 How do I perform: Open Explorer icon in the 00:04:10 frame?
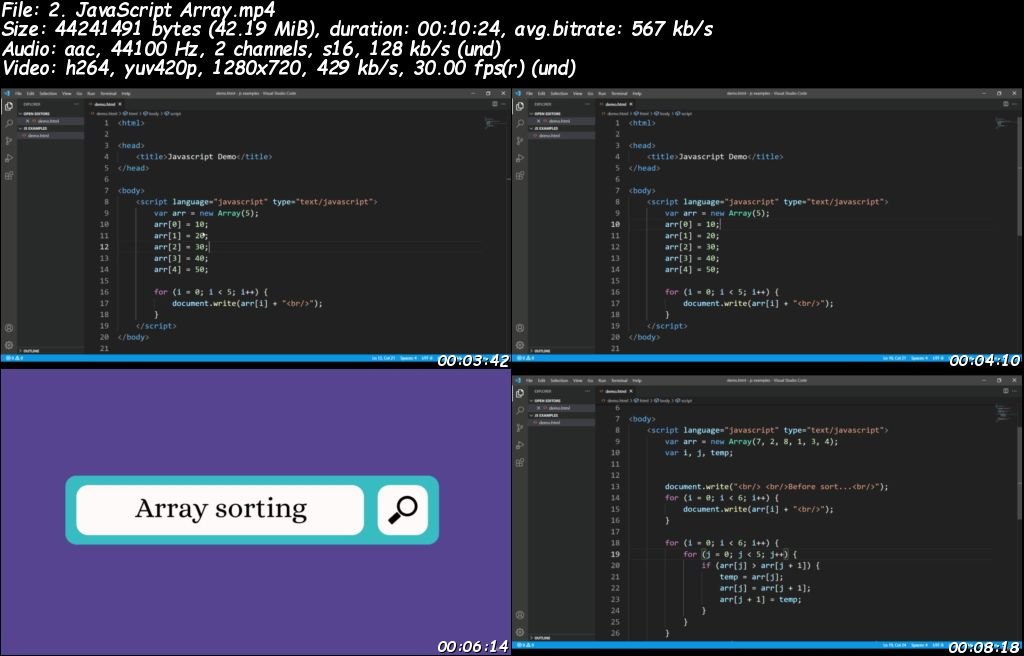[520, 106]
